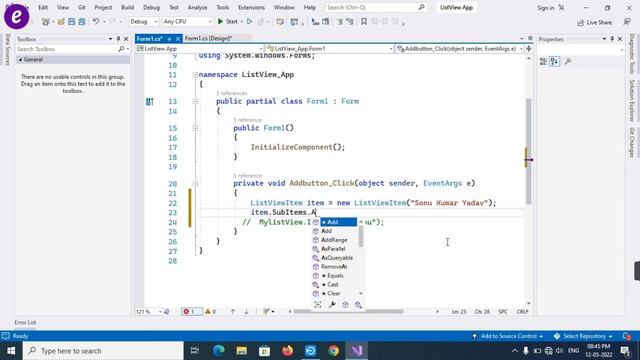
Task: Click Add to Source Control button
Action: click(x=508, y=336)
